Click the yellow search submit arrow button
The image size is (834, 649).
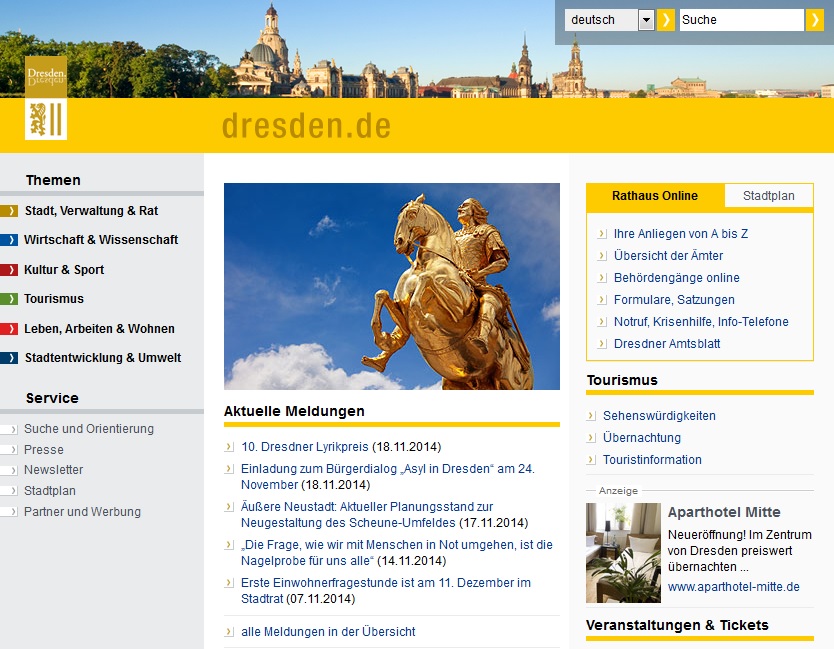click(x=814, y=20)
